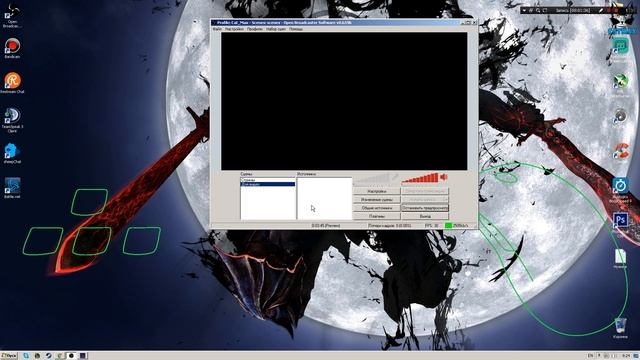Open the Плагины button
640x360 pixels.
377,216
